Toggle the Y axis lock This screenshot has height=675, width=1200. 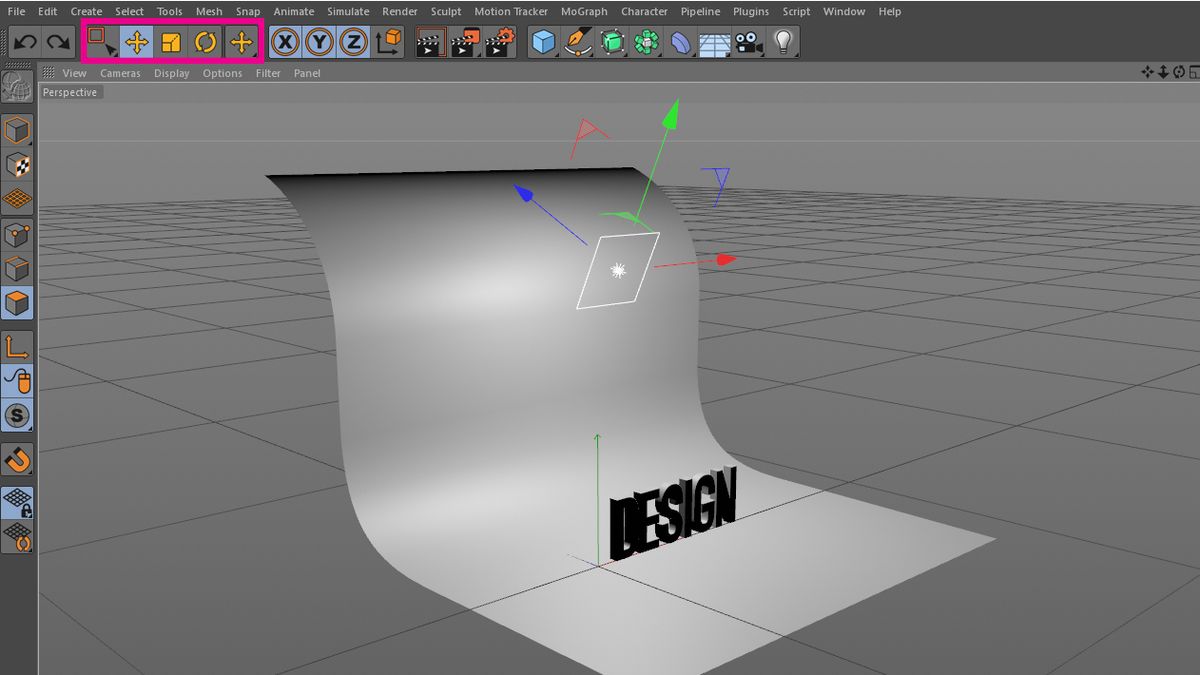point(320,40)
